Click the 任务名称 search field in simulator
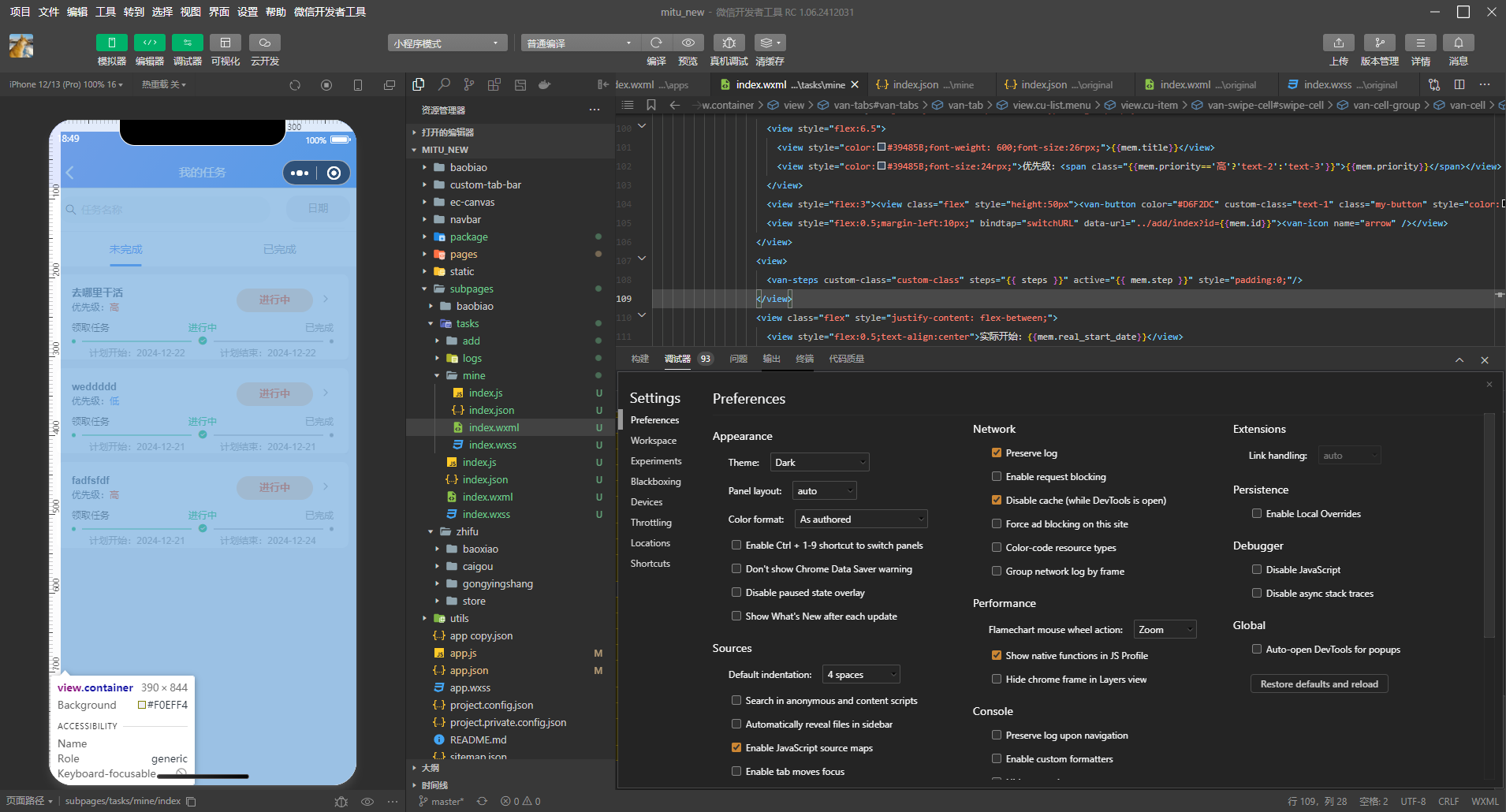Screen dimensions: 1506x812 pos(166,210)
